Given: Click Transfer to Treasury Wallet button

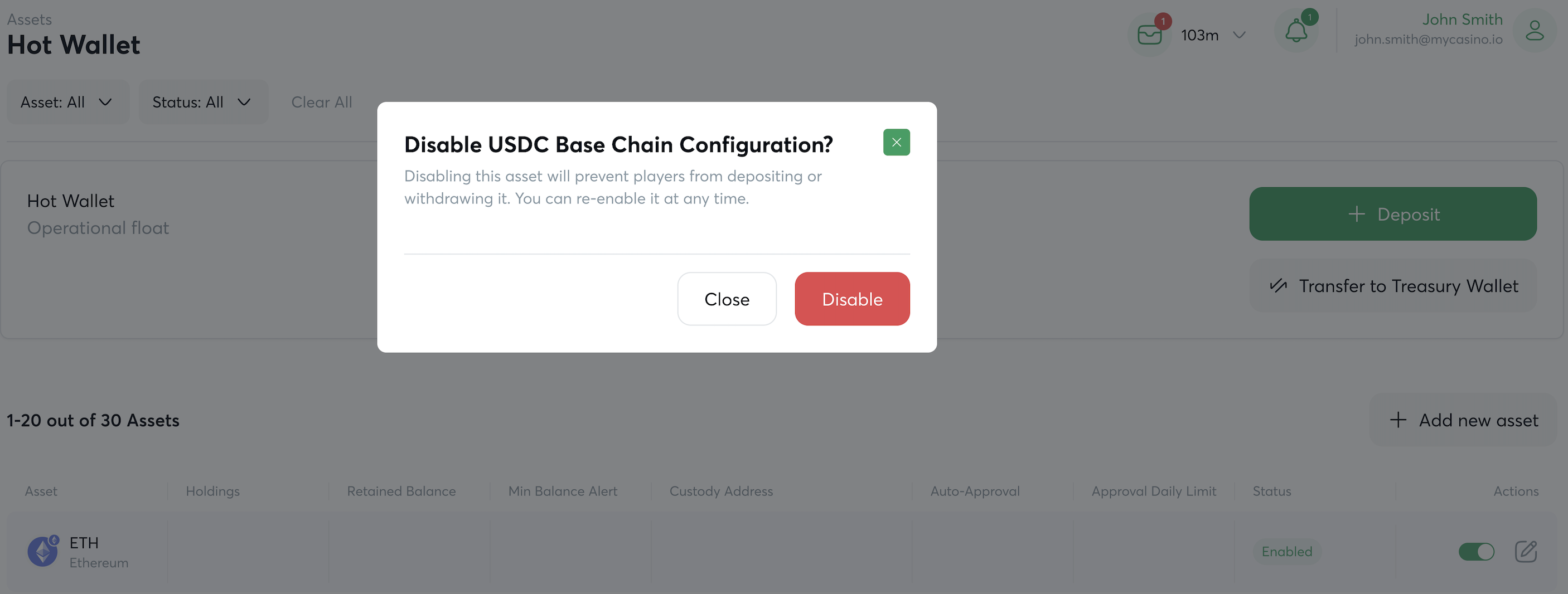Looking at the screenshot, I should pos(1393,286).
